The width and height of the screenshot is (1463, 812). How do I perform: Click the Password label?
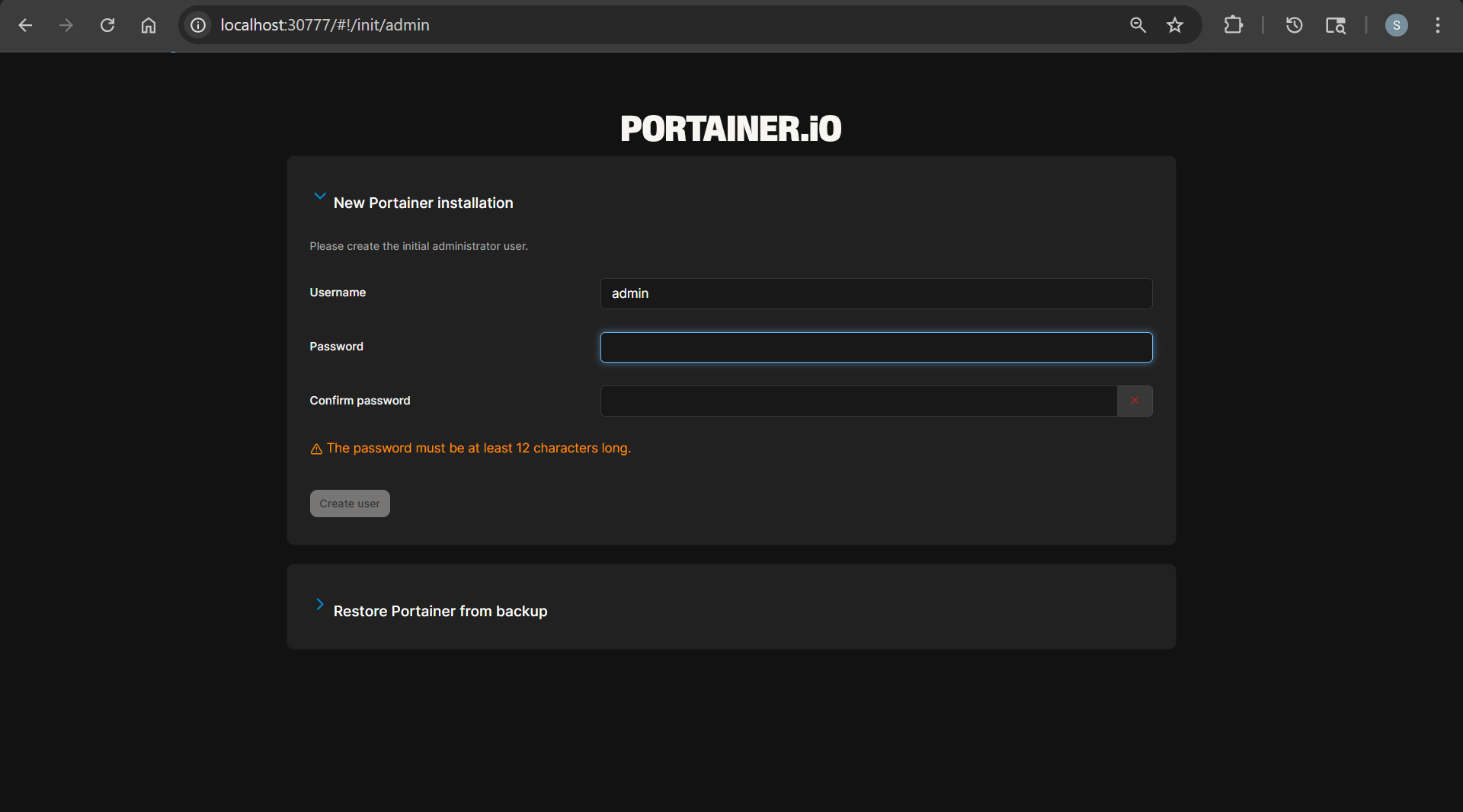[x=336, y=347]
